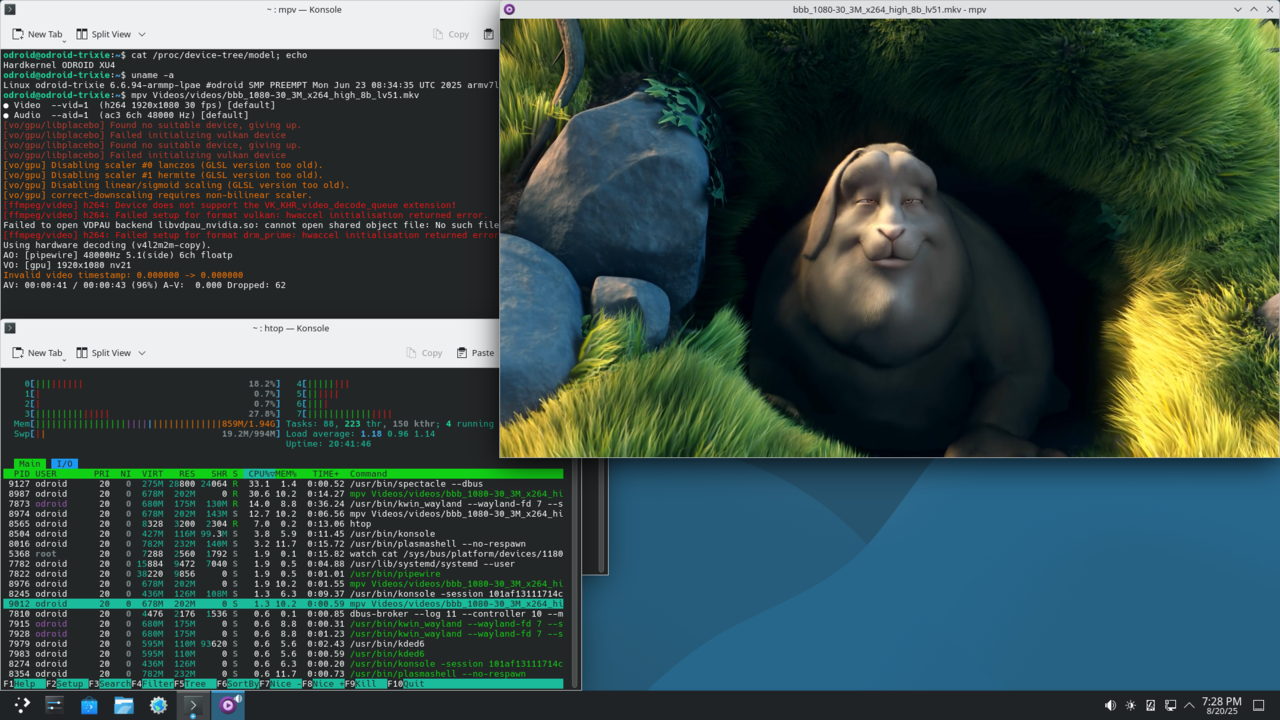Switch to the I/O tab in htop

[63, 464]
